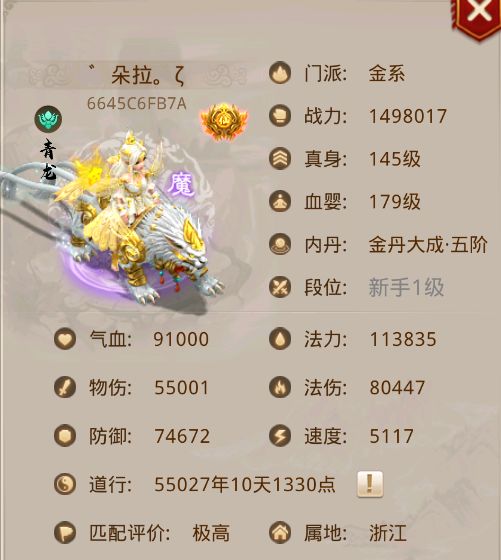Close the character info panel

[478, 14]
